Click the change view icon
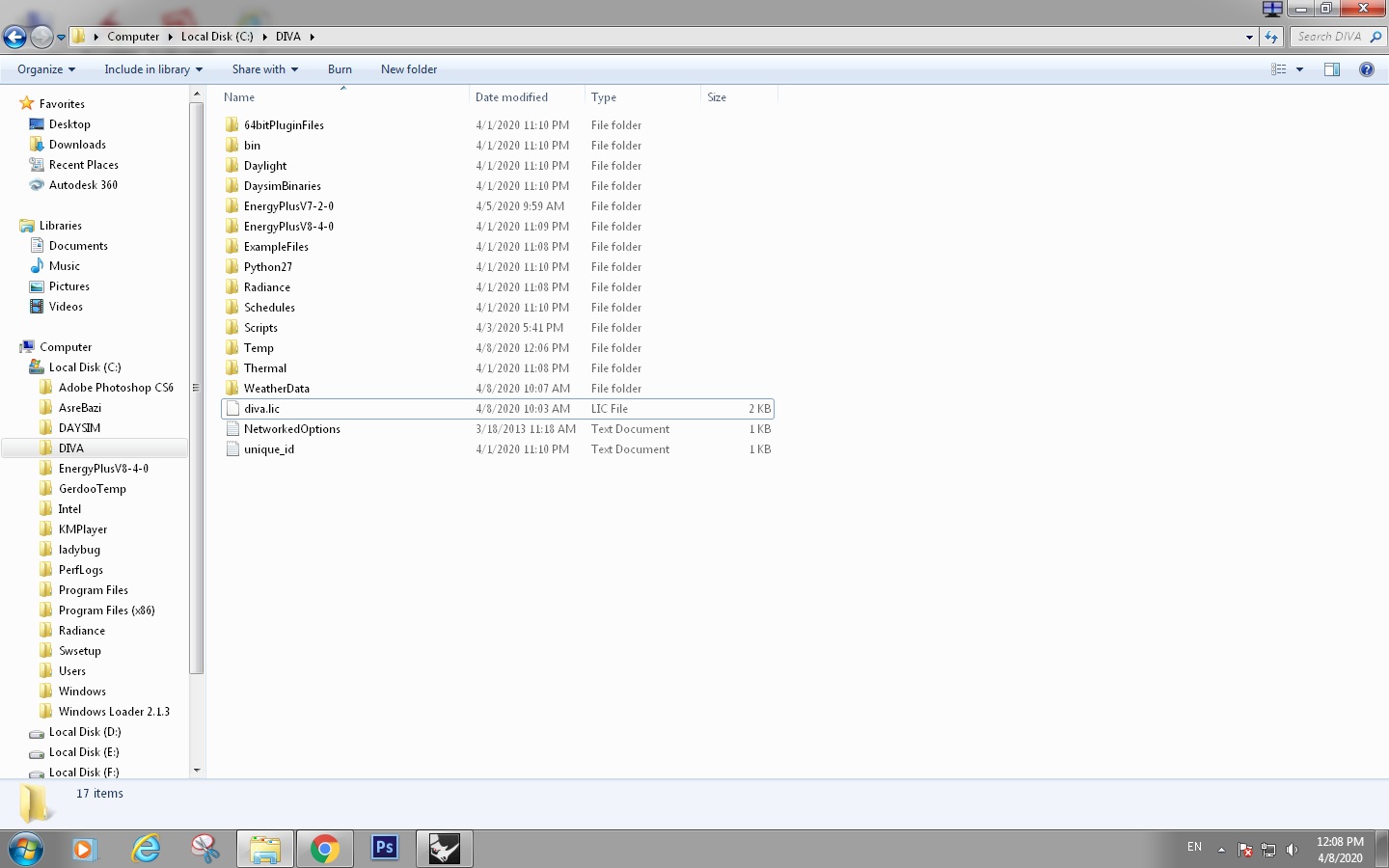 [x=1279, y=69]
